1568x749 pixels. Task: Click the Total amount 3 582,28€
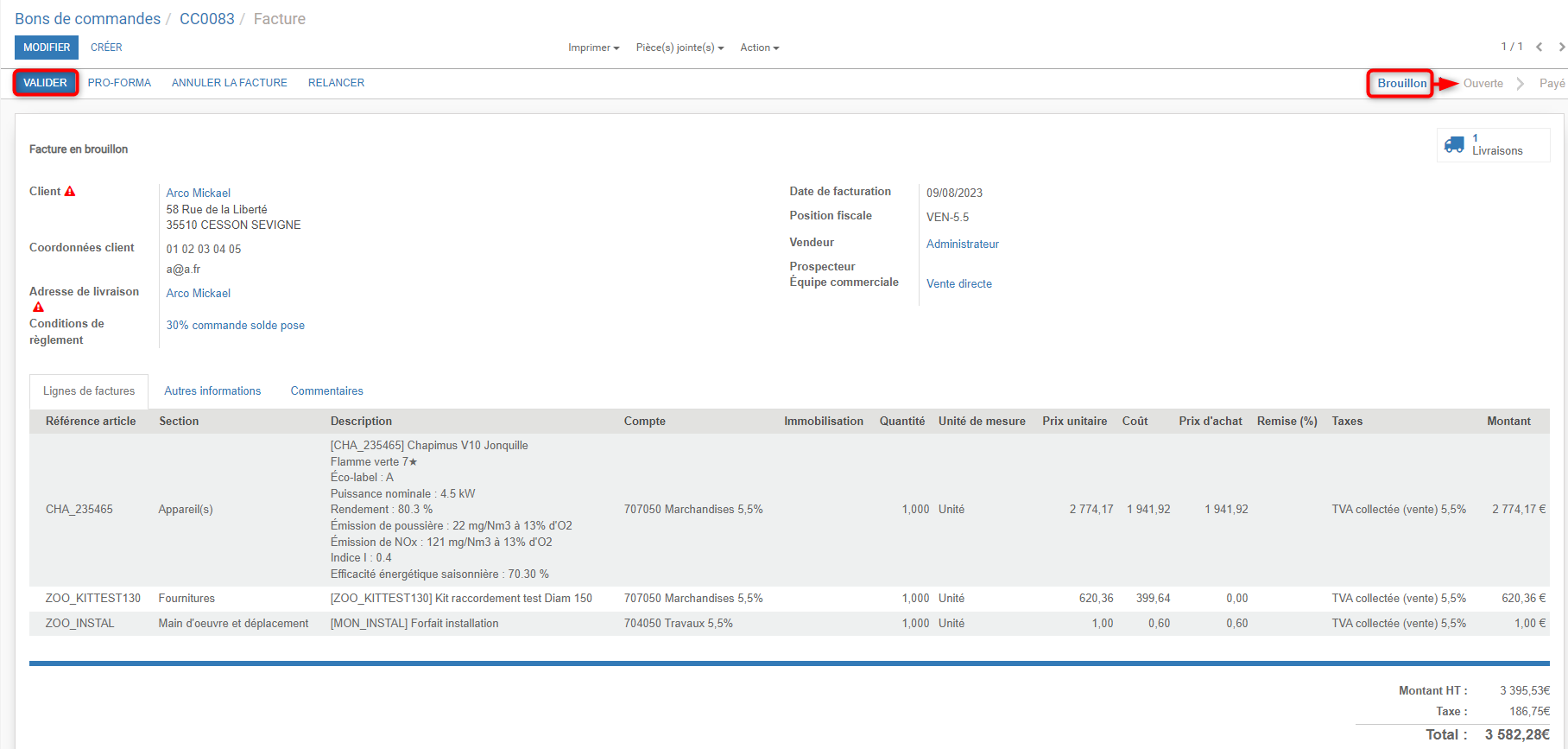[x=1517, y=735]
